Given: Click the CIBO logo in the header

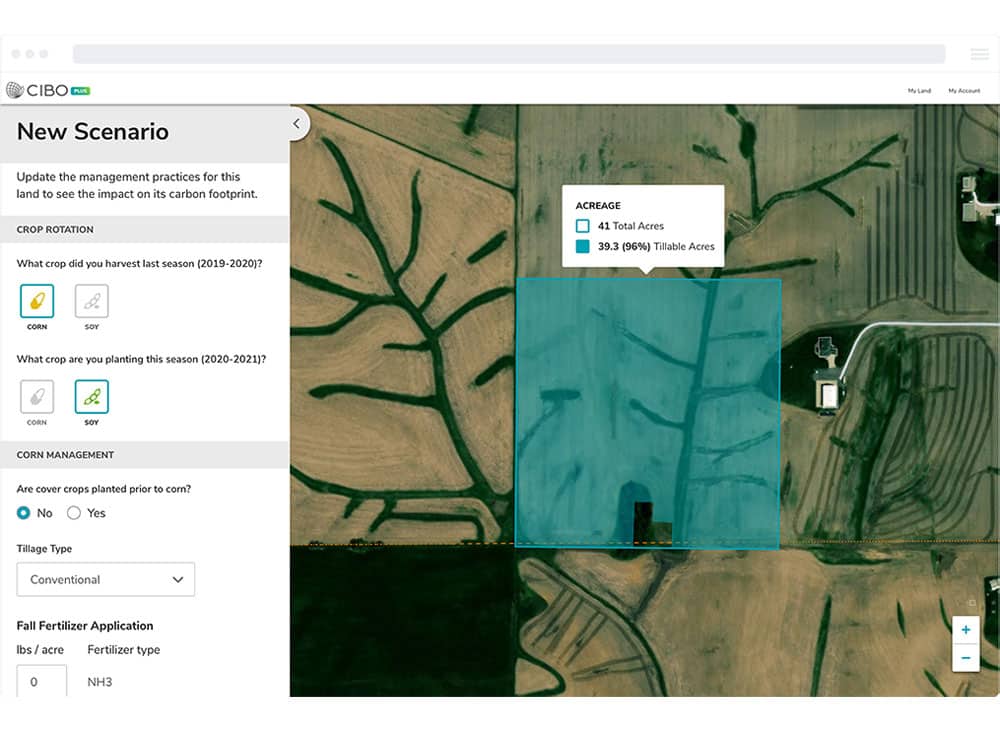Looking at the screenshot, I should coord(48,90).
